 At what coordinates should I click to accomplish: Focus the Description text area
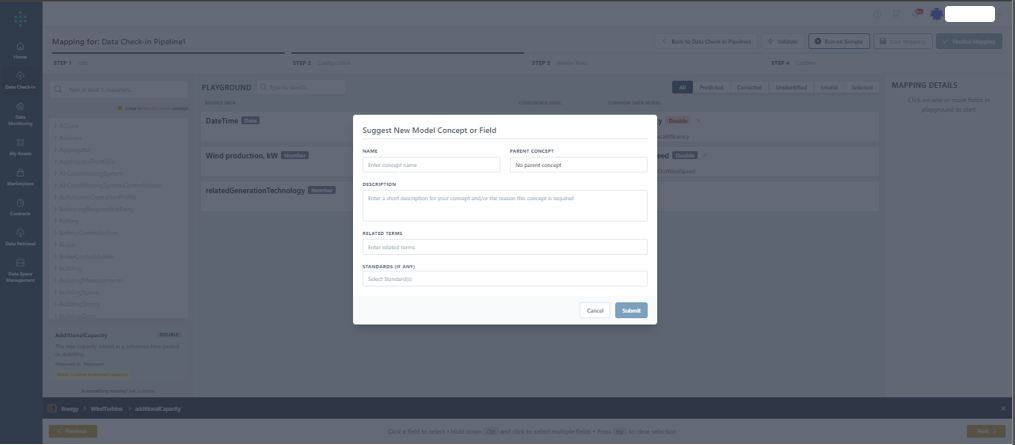click(x=505, y=205)
